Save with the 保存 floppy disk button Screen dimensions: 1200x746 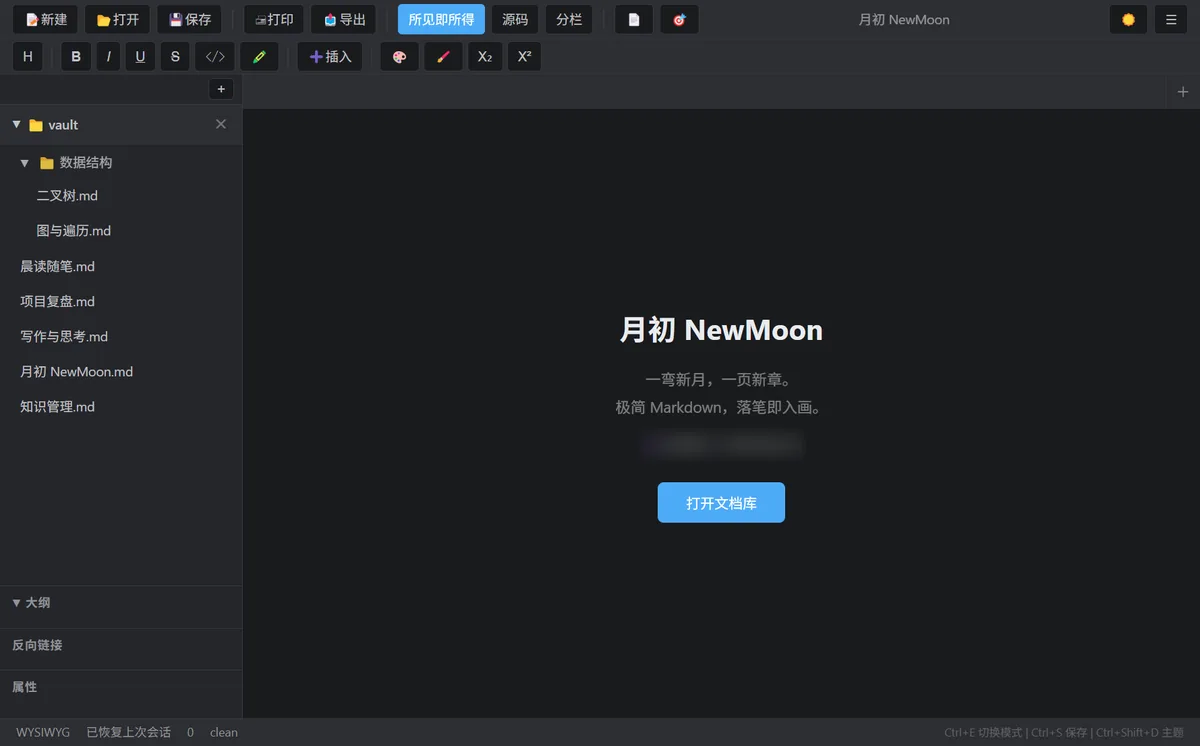click(190, 19)
